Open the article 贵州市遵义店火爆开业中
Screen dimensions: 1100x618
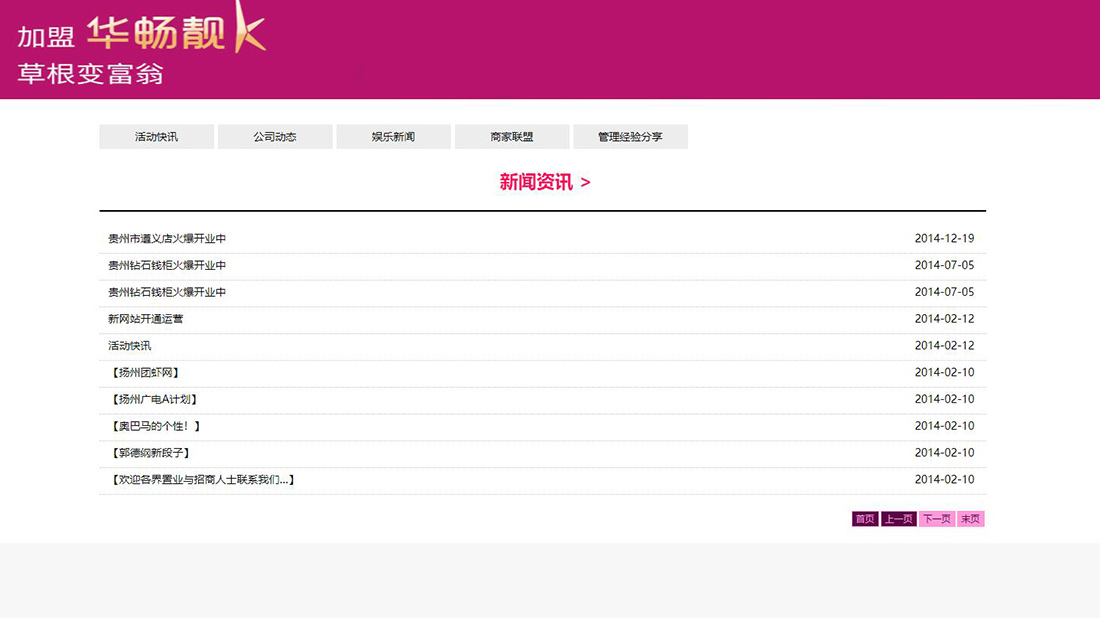coord(167,239)
